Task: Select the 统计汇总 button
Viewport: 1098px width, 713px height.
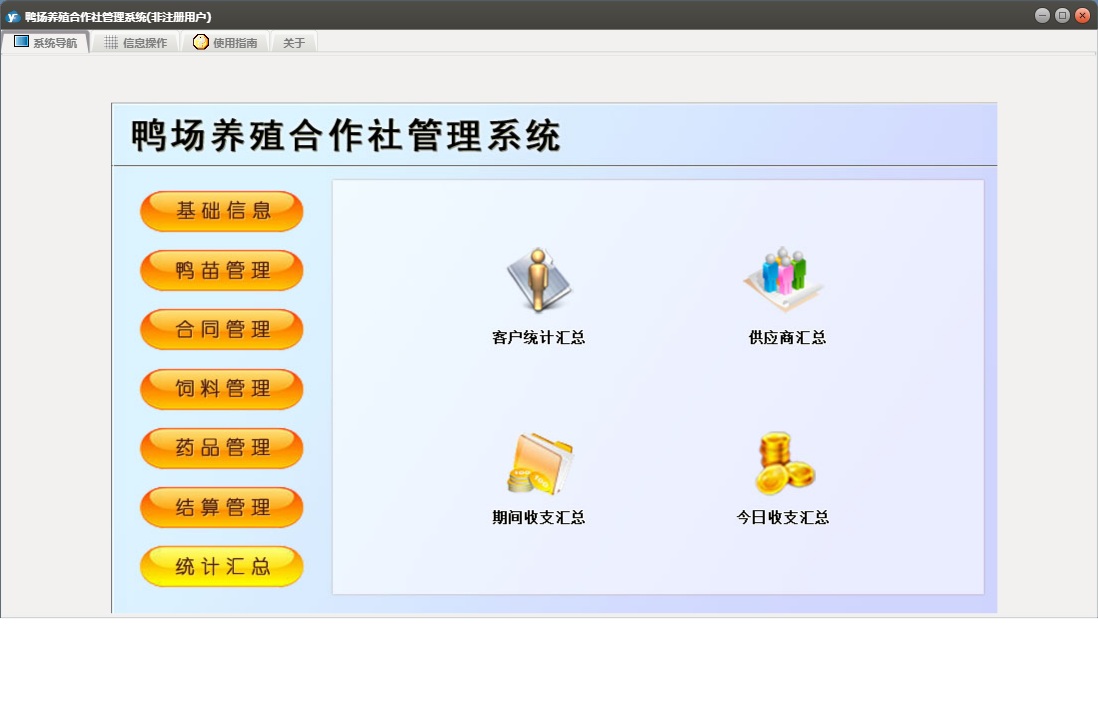Action: 222,566
